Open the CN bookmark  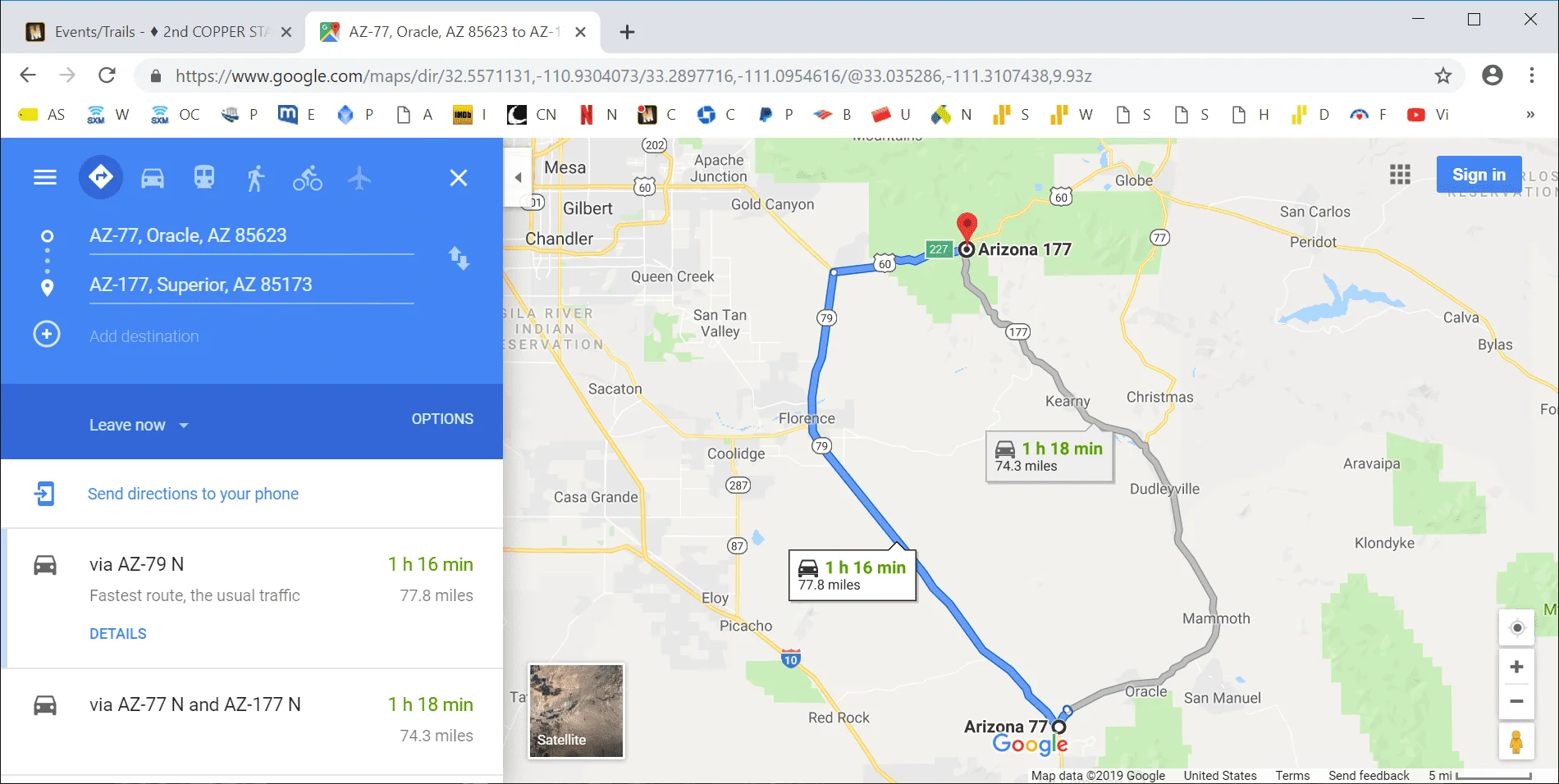coord(532,115)
